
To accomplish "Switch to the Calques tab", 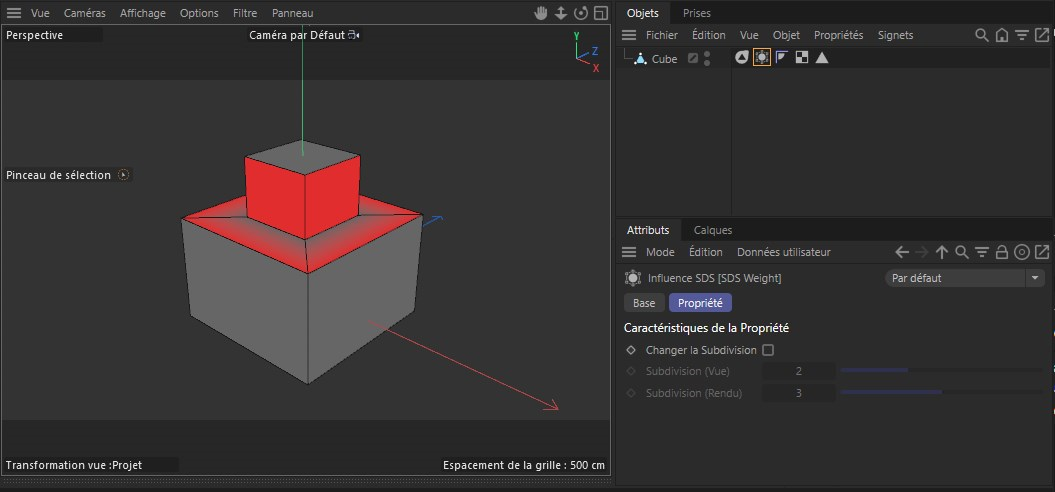I will tap(713, 230).
